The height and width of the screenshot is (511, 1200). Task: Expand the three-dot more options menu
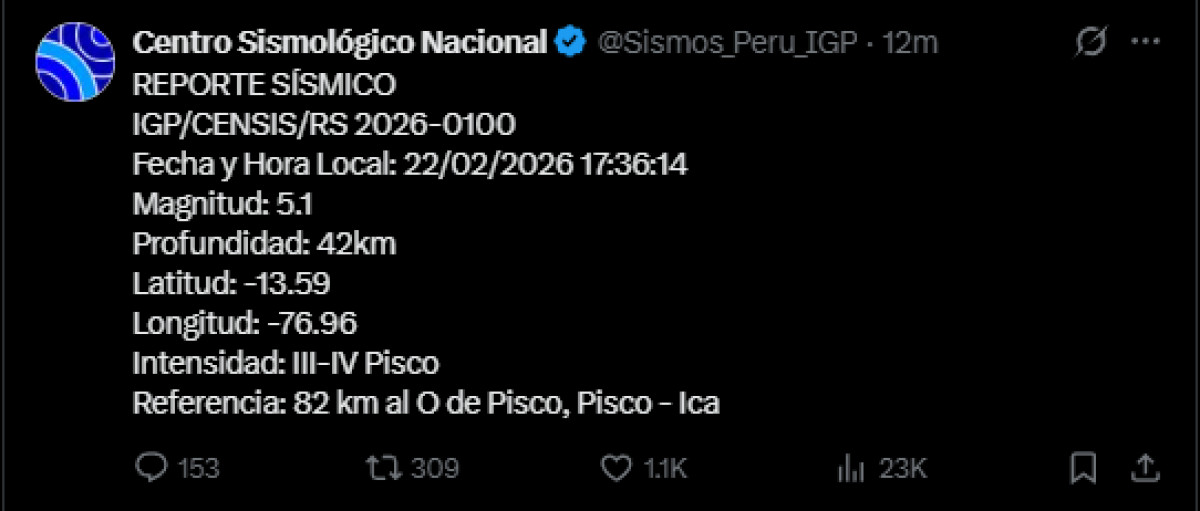tap(1145, 42)
